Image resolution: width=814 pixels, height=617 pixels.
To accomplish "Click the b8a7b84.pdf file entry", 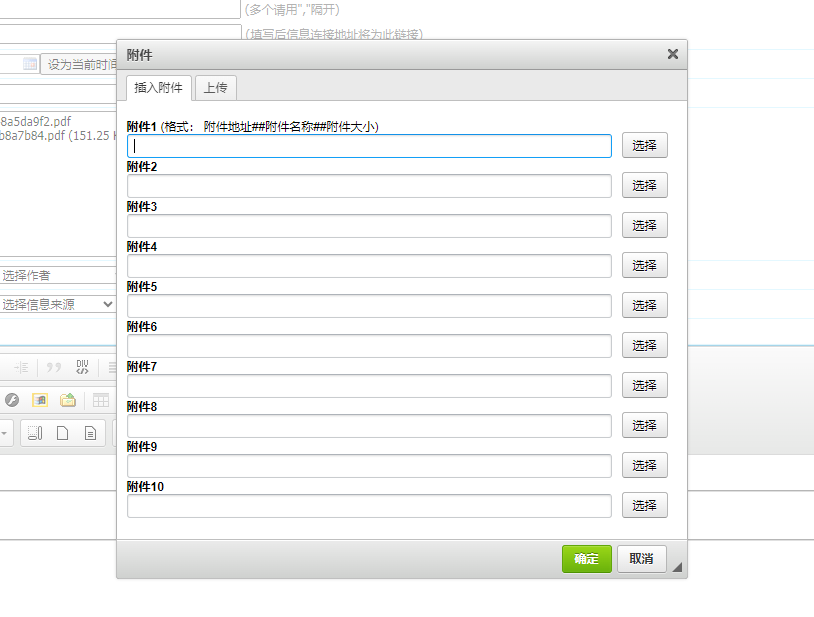I will (x=57, y=136).
